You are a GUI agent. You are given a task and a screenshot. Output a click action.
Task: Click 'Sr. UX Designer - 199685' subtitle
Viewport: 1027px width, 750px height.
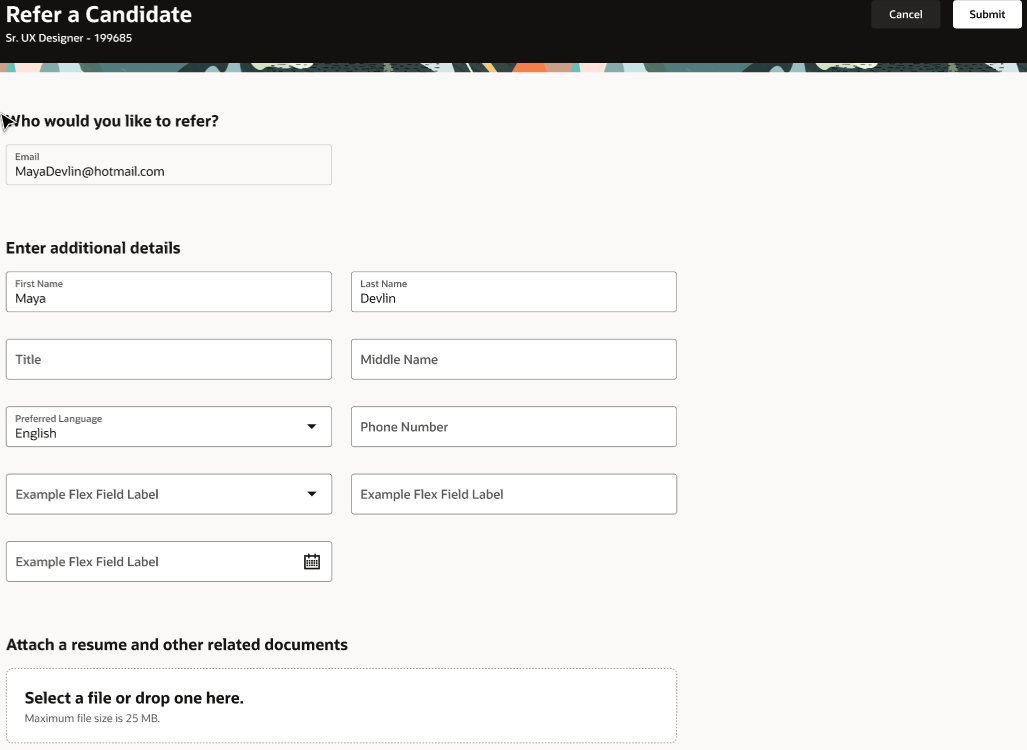[x=69, y=38]
